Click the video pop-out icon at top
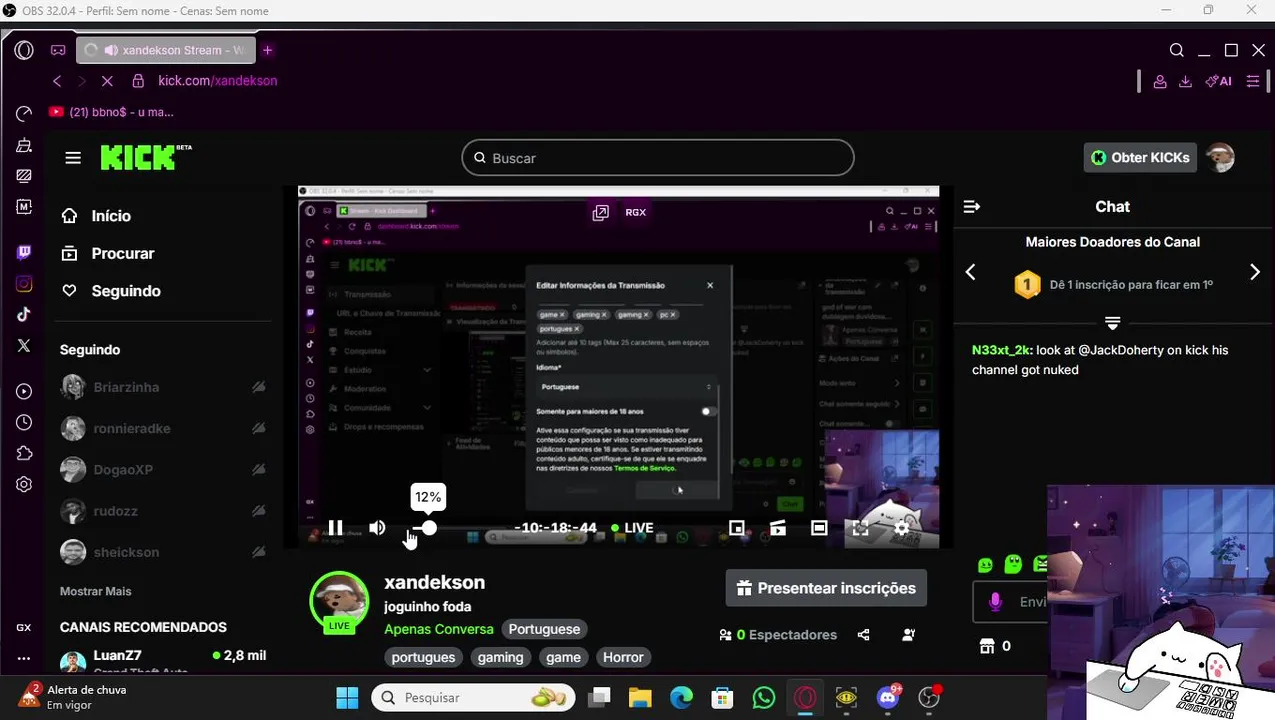 tap(600, 212)
